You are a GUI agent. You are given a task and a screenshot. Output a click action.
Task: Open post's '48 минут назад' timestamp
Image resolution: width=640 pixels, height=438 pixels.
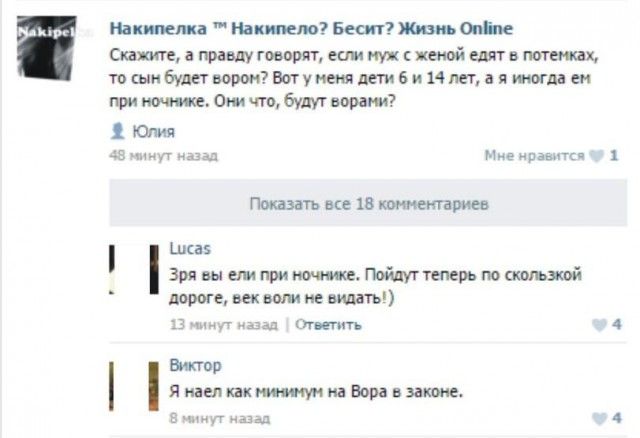(x=164, y=156)
